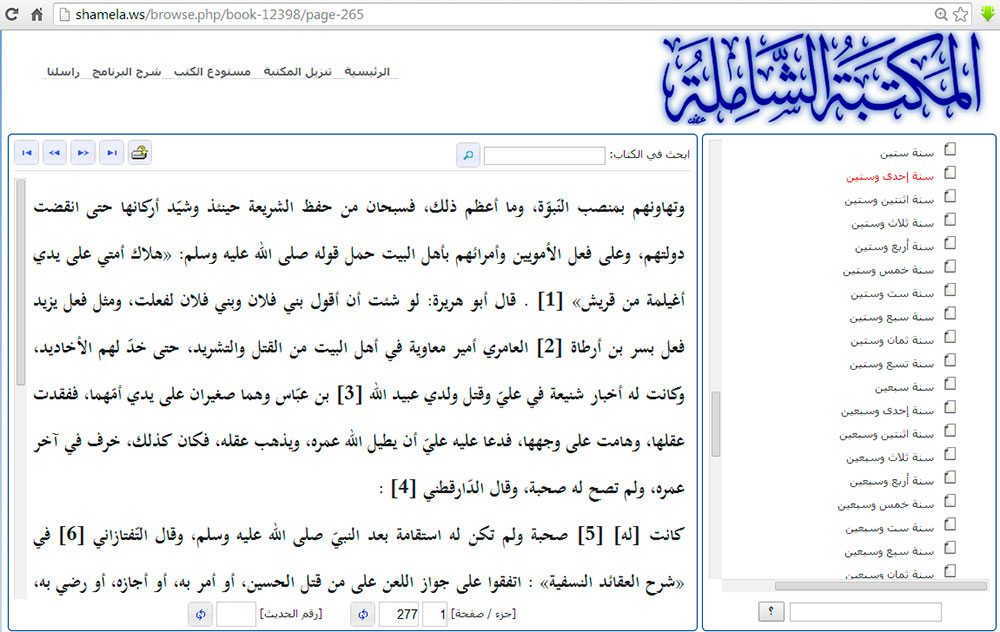Go to browser home page icon
This screenshot has height=632, width=1000.
pos(37,14)
